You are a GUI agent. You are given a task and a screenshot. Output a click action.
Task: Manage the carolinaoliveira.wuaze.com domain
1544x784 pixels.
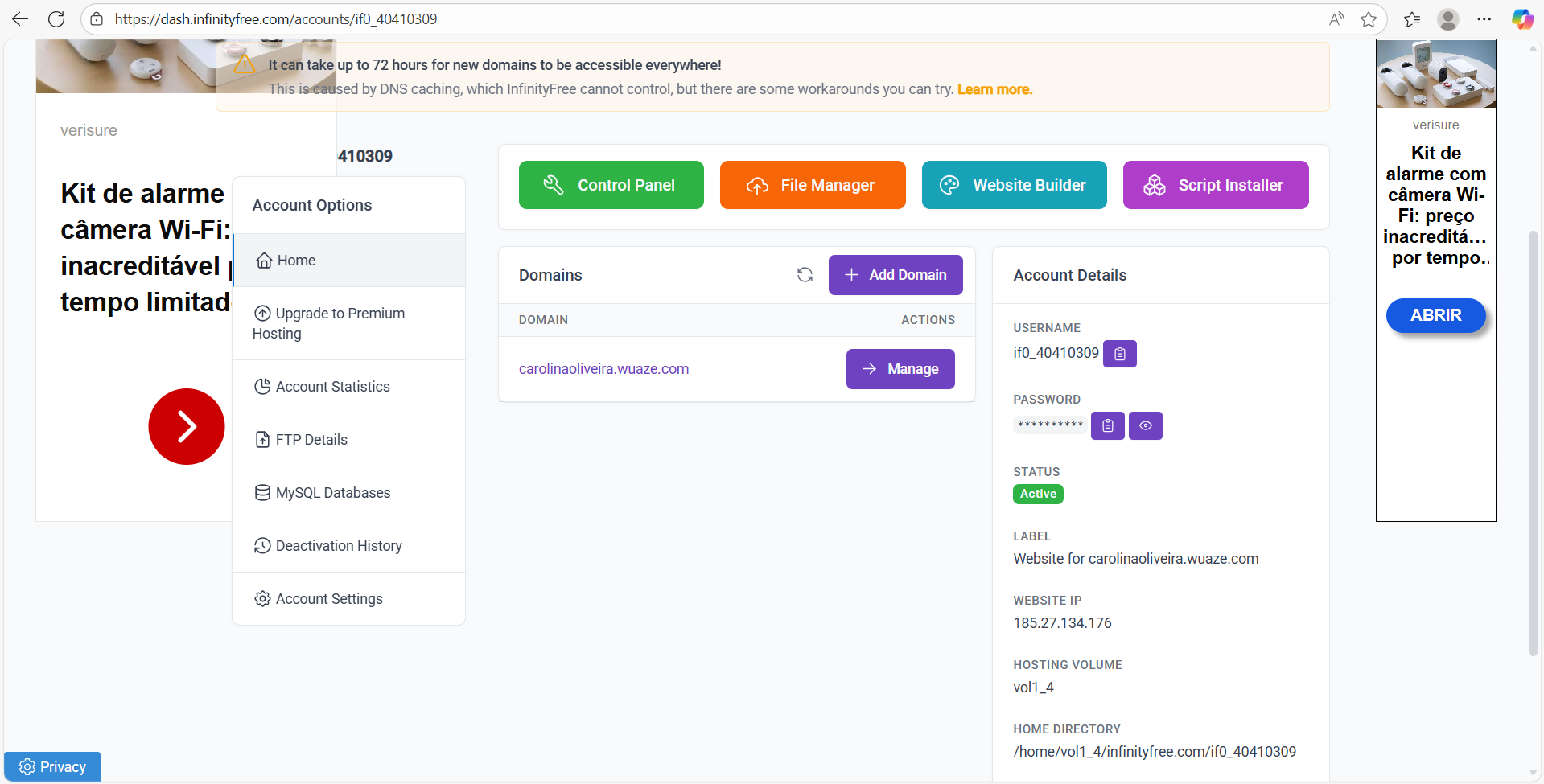[x=900, y=369]
